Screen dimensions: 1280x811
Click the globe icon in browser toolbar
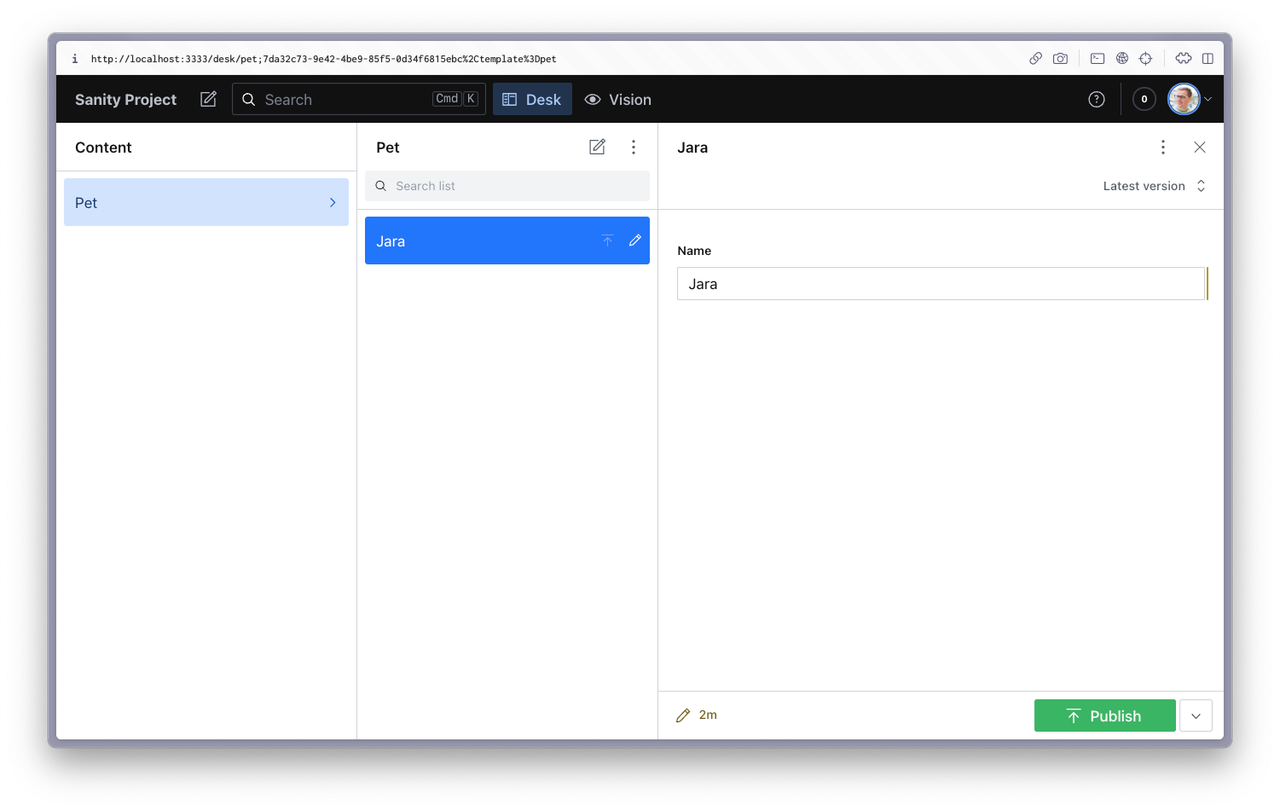(x=1122, y=59)
